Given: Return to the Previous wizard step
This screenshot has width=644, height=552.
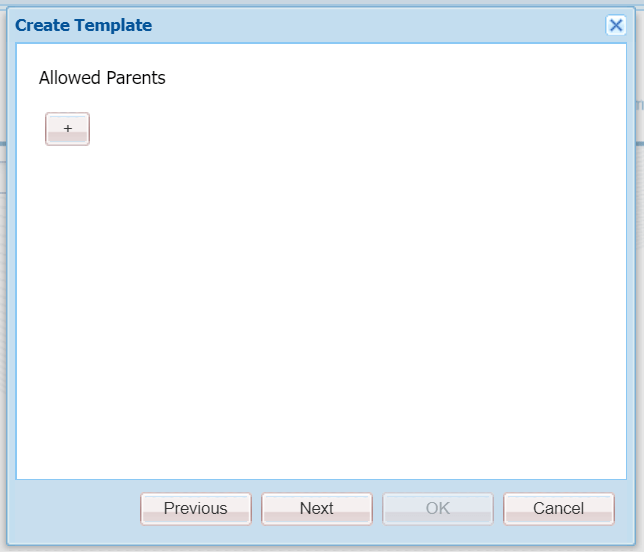Looking at the screenshot, I should [x=196, y=509].
